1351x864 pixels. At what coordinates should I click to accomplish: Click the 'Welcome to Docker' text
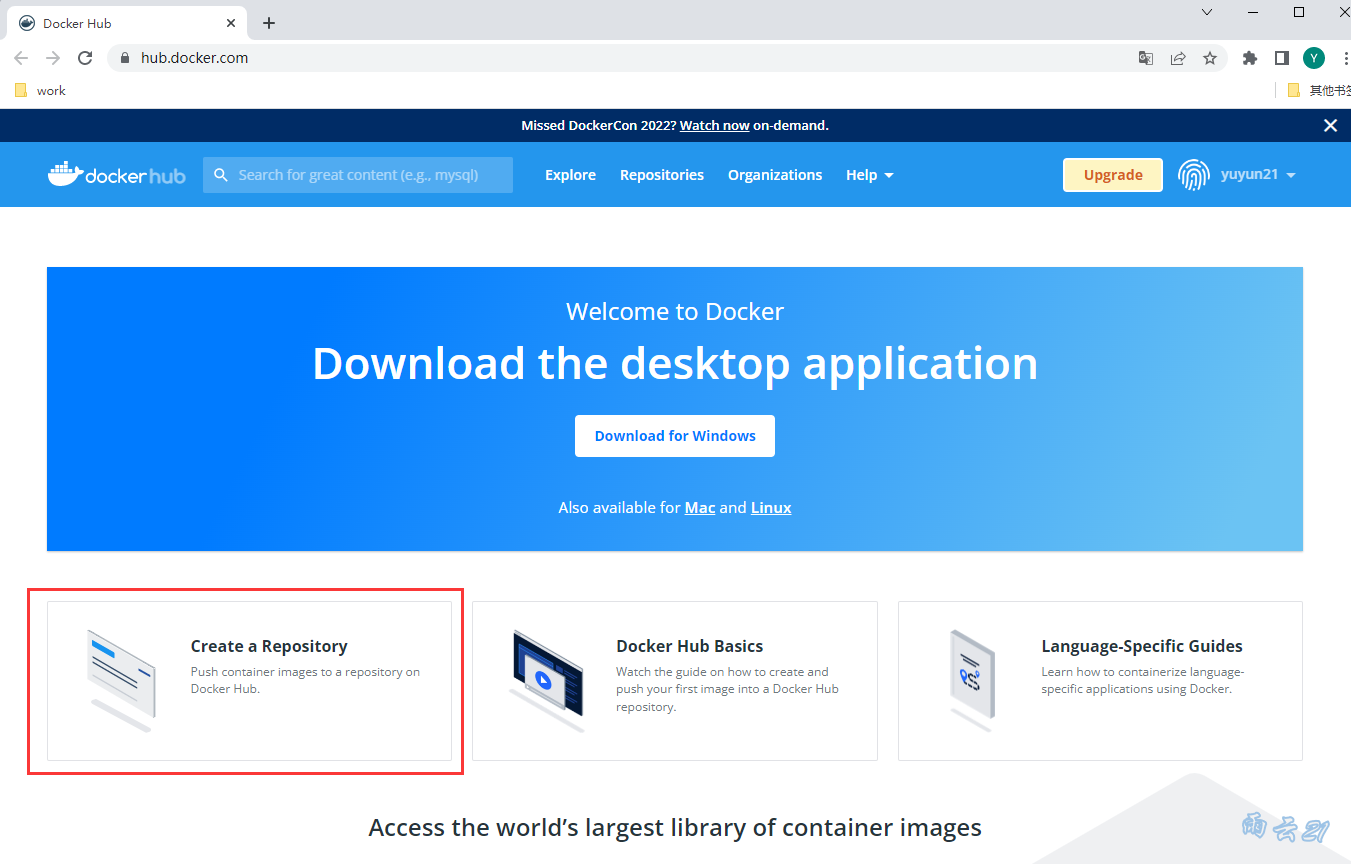coord(675,312)
